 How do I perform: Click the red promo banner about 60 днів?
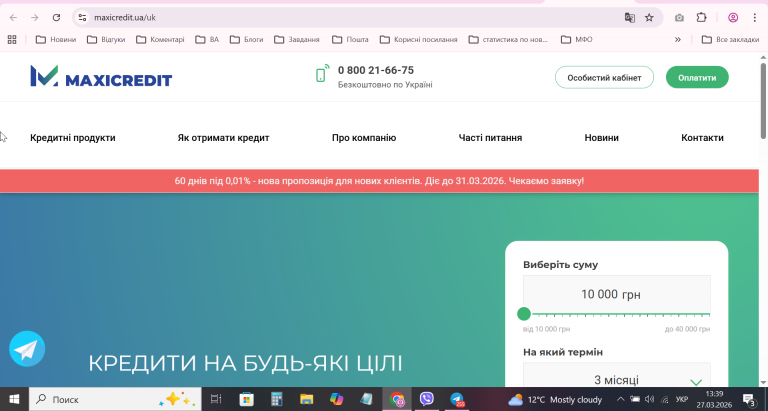pos(379,181)
